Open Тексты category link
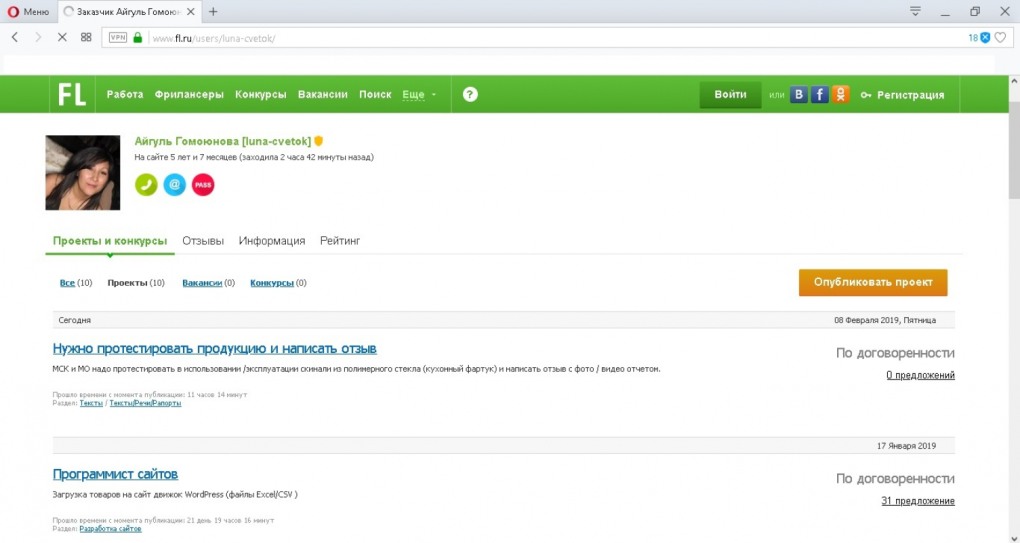Screen dimensions: 1020x543 [91, 403]
